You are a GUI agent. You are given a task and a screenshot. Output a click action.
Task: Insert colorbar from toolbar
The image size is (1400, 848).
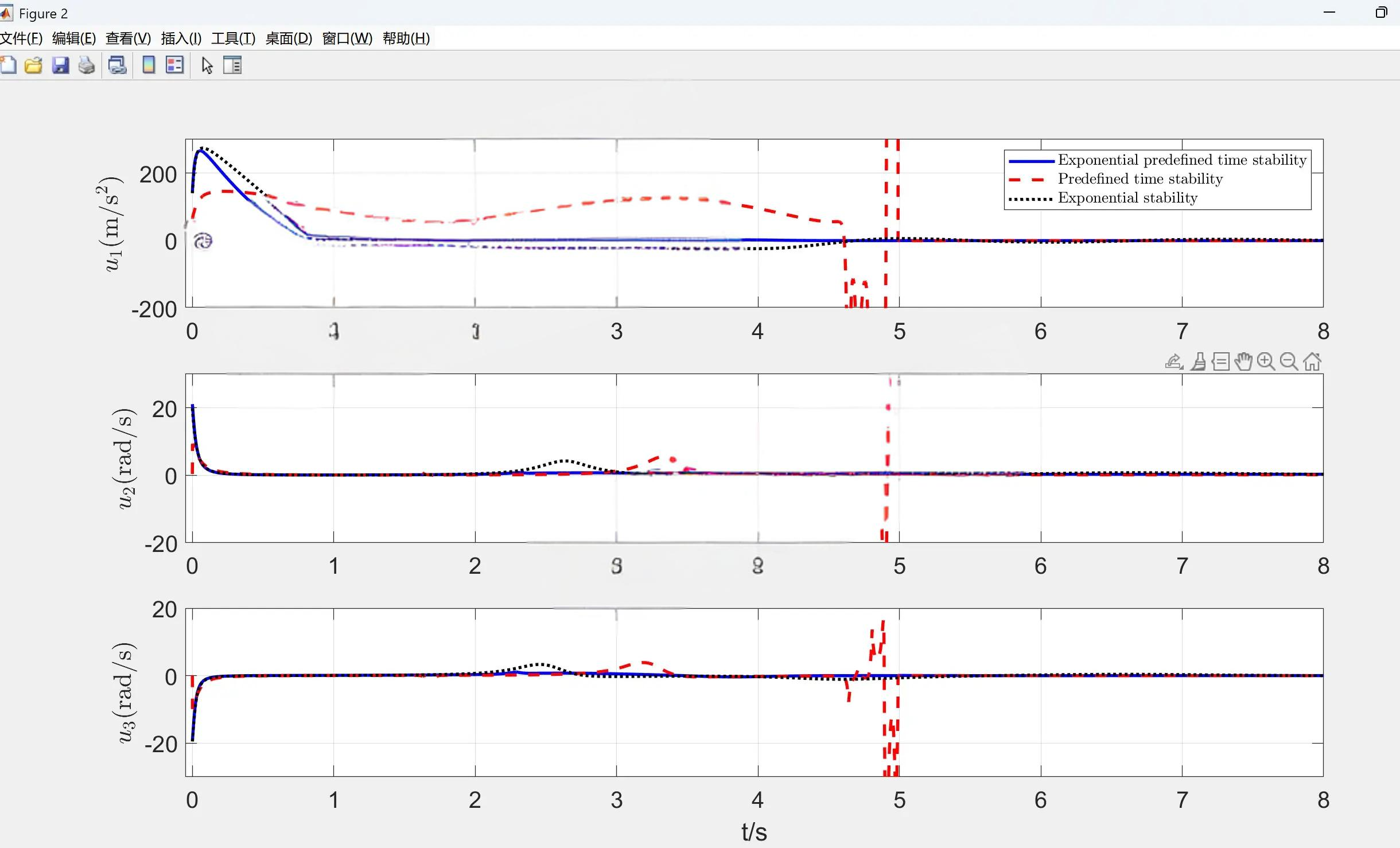[149, 65]
